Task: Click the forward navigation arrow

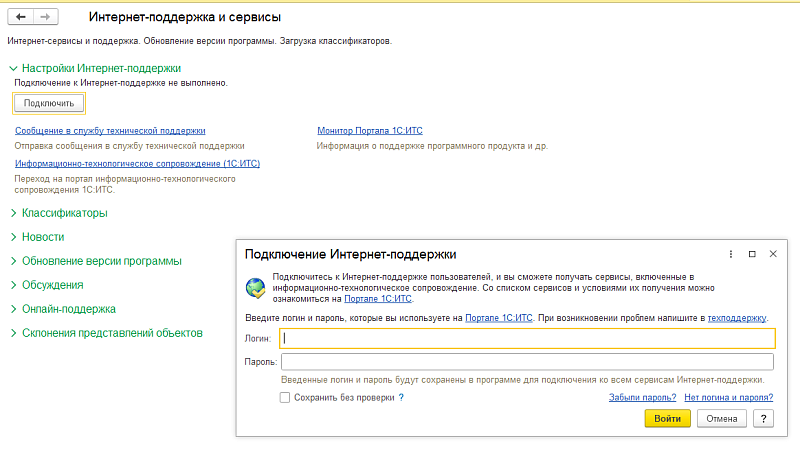Action: click(x=44, y=18)
